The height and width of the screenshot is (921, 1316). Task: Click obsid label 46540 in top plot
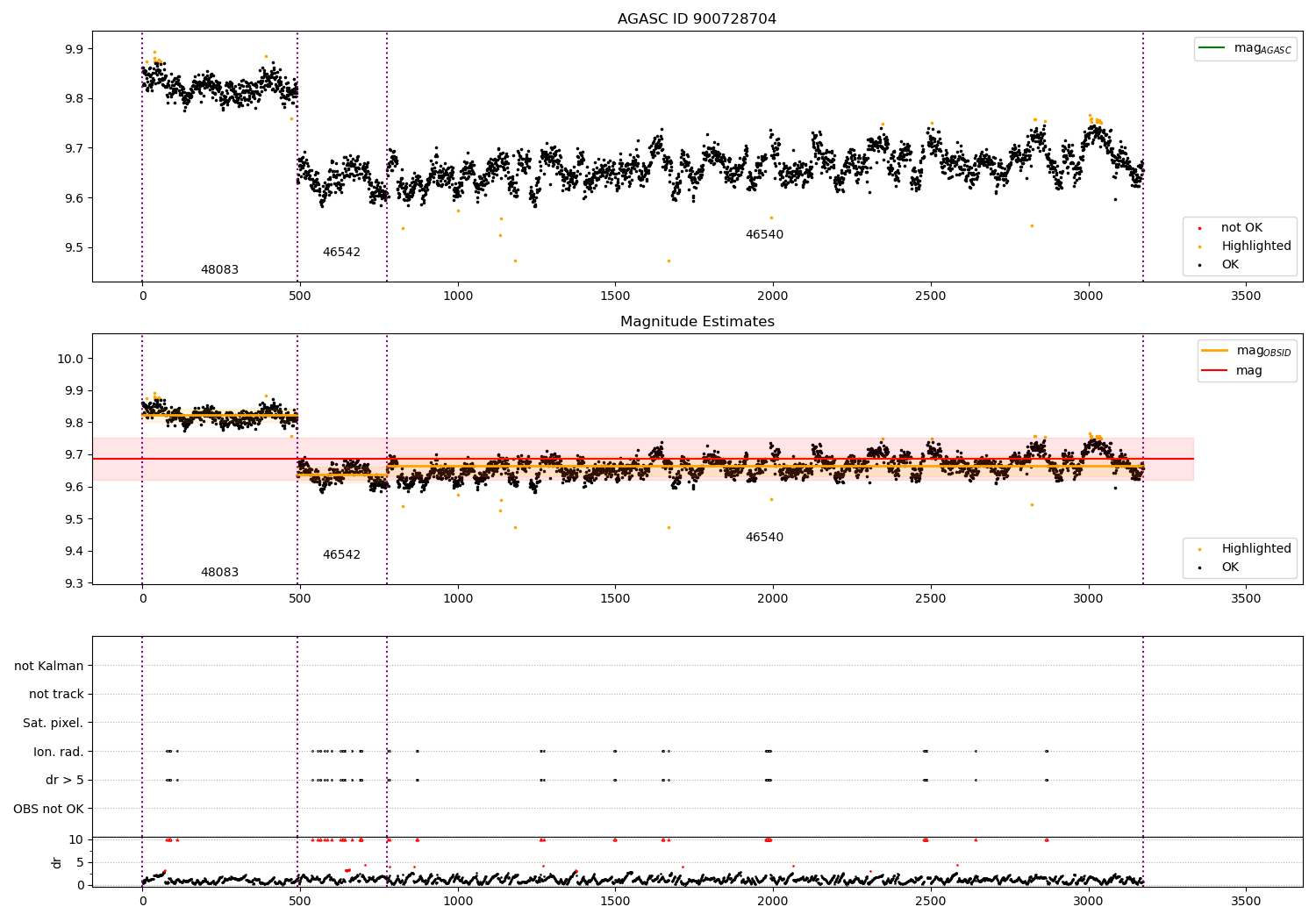(764, 235)
